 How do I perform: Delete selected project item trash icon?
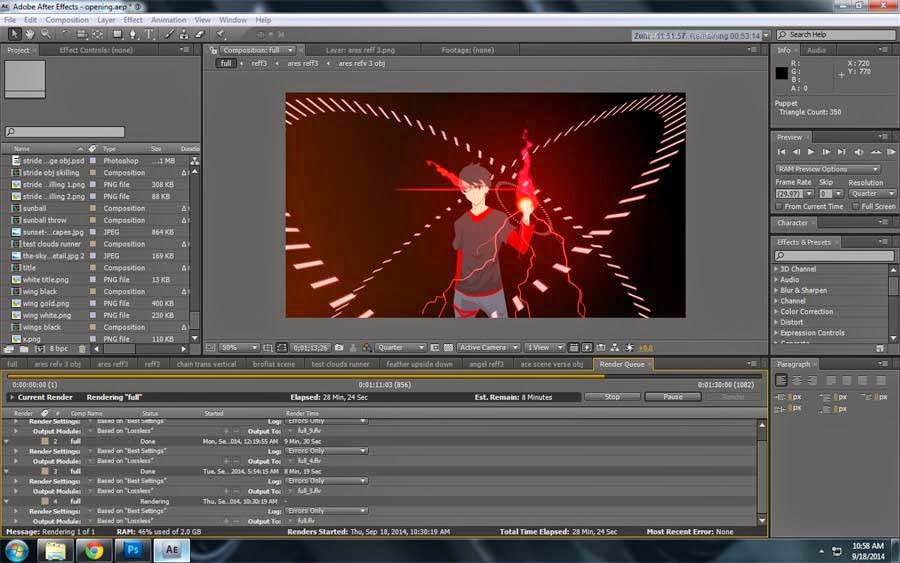(x=82, y=349)
